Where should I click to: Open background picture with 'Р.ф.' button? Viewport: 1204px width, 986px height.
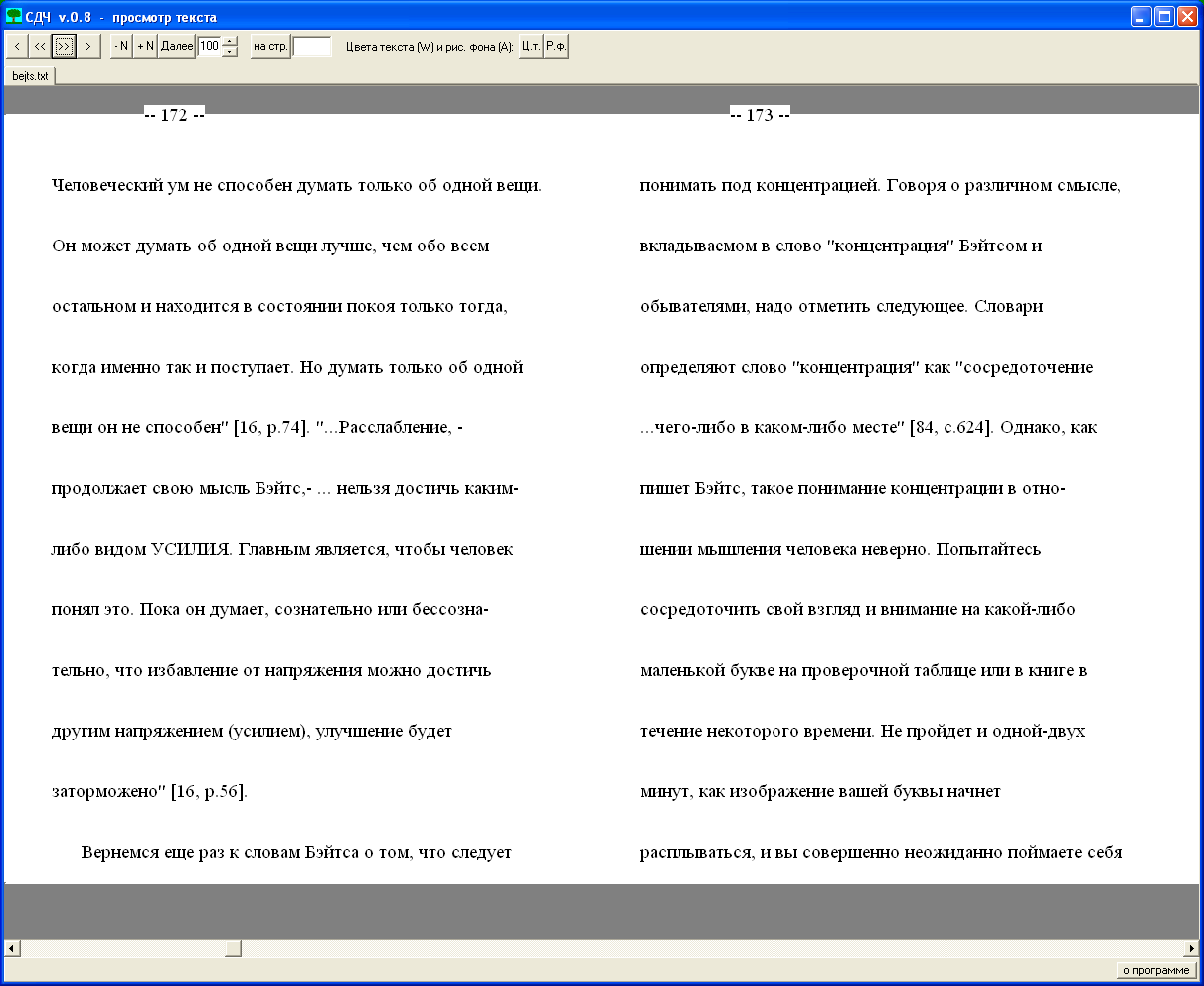pos(556,46)
